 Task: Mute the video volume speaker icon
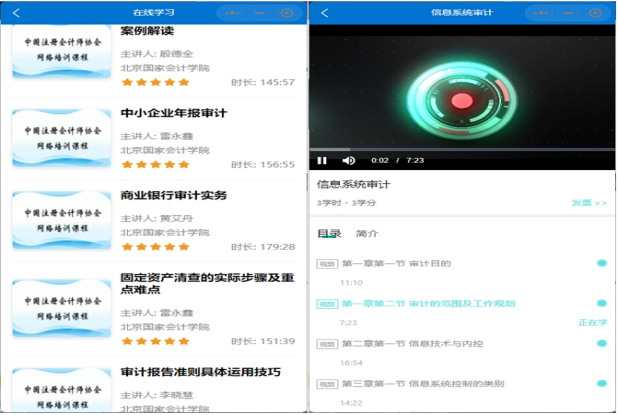click(x=349, y=160)
